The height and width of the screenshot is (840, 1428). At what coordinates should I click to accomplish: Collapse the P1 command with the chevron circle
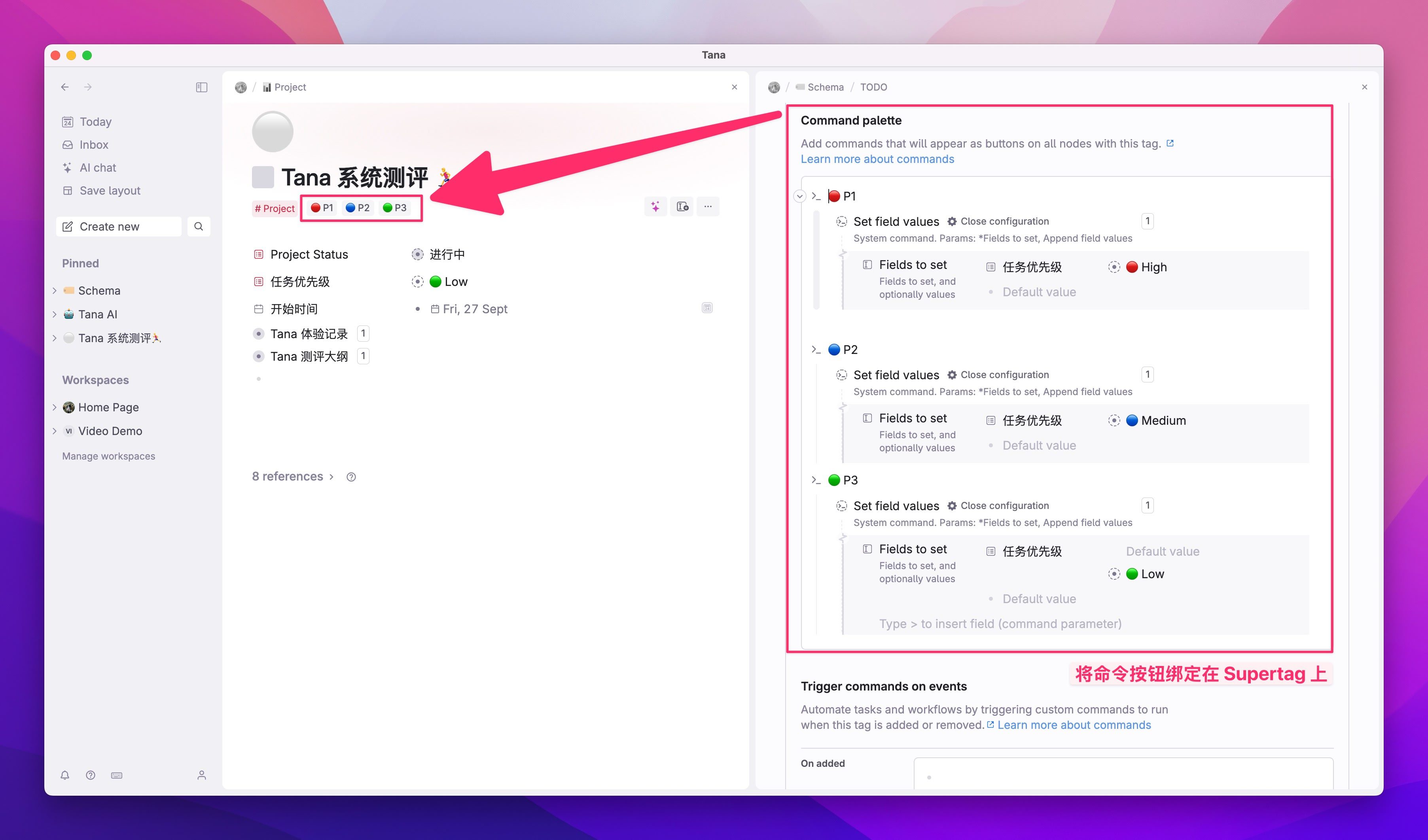(x=799, y=197)
